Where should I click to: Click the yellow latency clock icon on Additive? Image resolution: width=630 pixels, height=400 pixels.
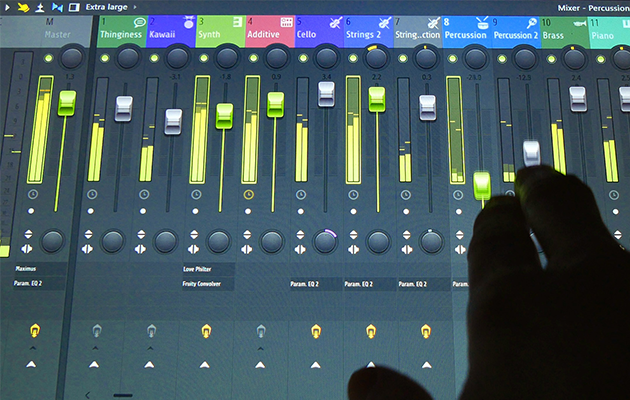249,194
